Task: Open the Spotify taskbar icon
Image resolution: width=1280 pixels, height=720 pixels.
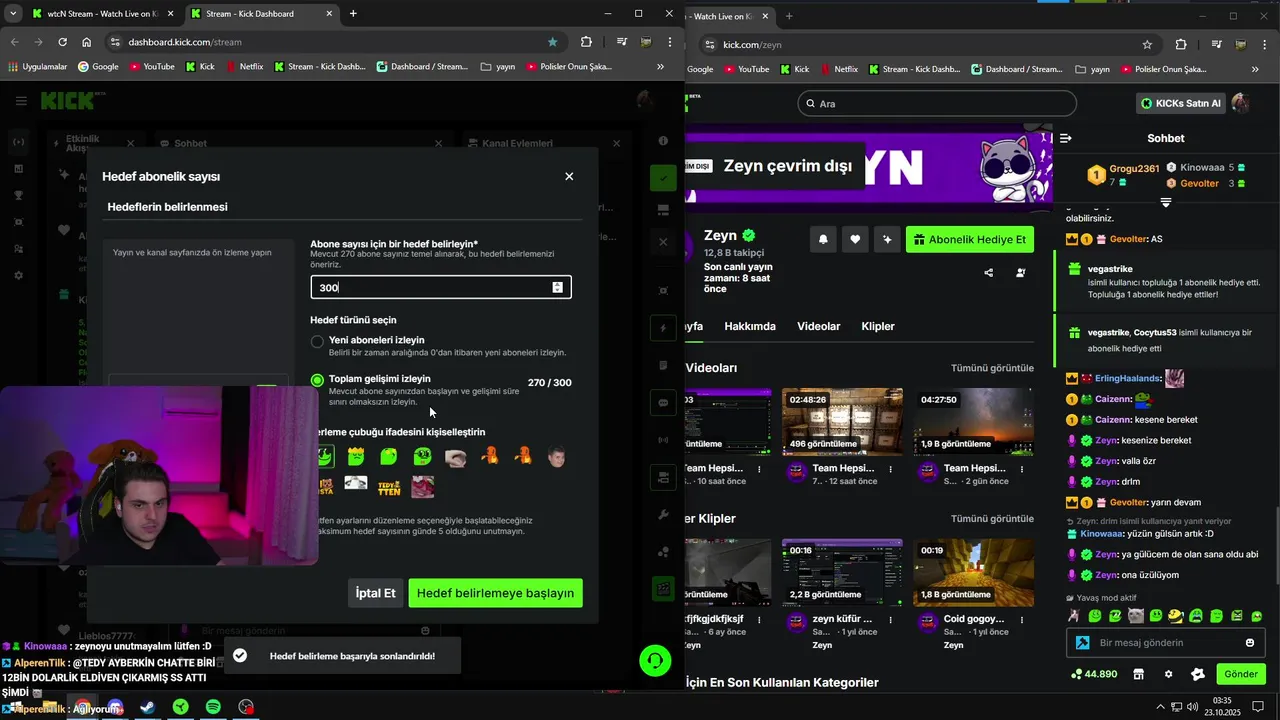Action: (213, 707)
